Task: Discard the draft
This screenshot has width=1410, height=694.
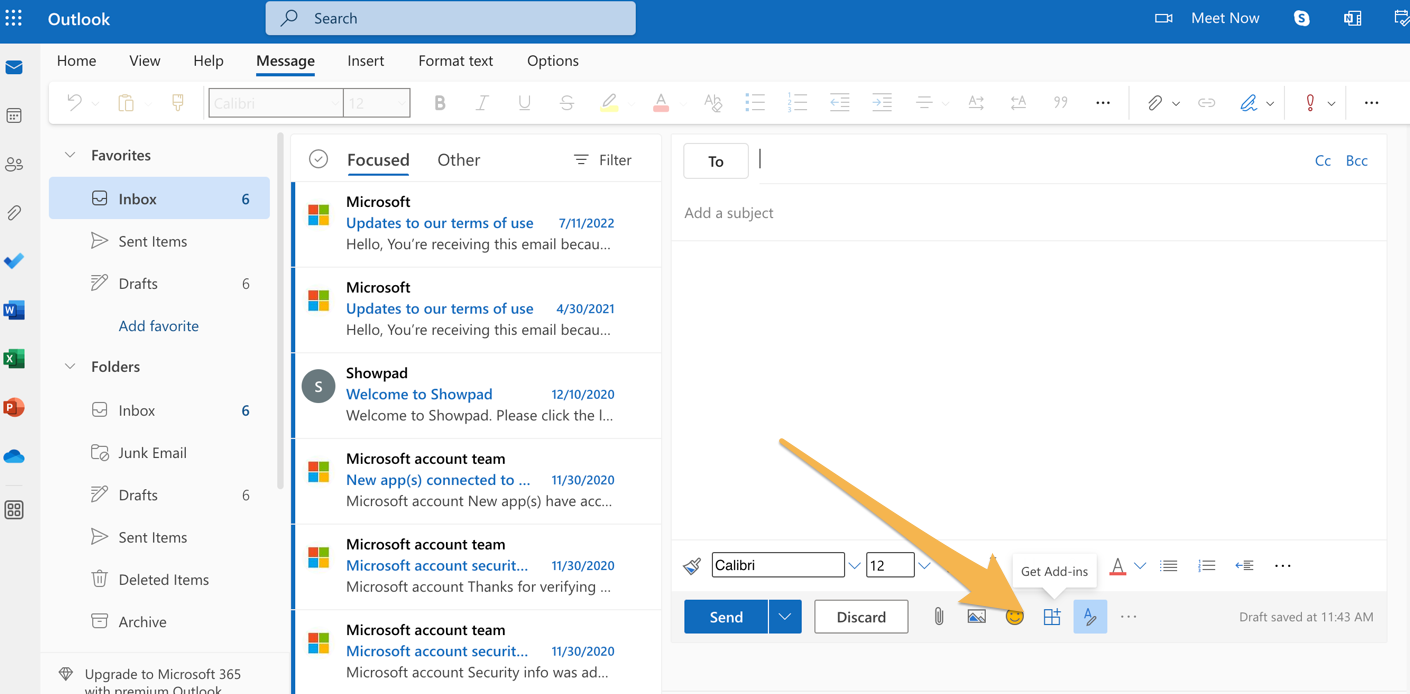Action: 861,617
